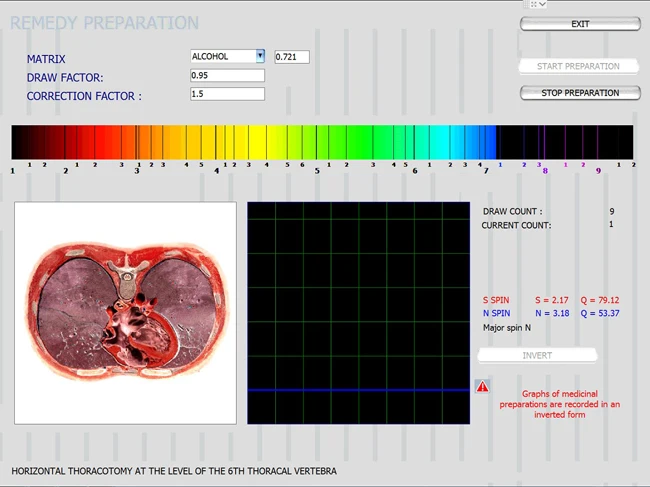Viewport: 650px width, 487px height.
Task: Click the blue line in the graph
Action: 358,390
